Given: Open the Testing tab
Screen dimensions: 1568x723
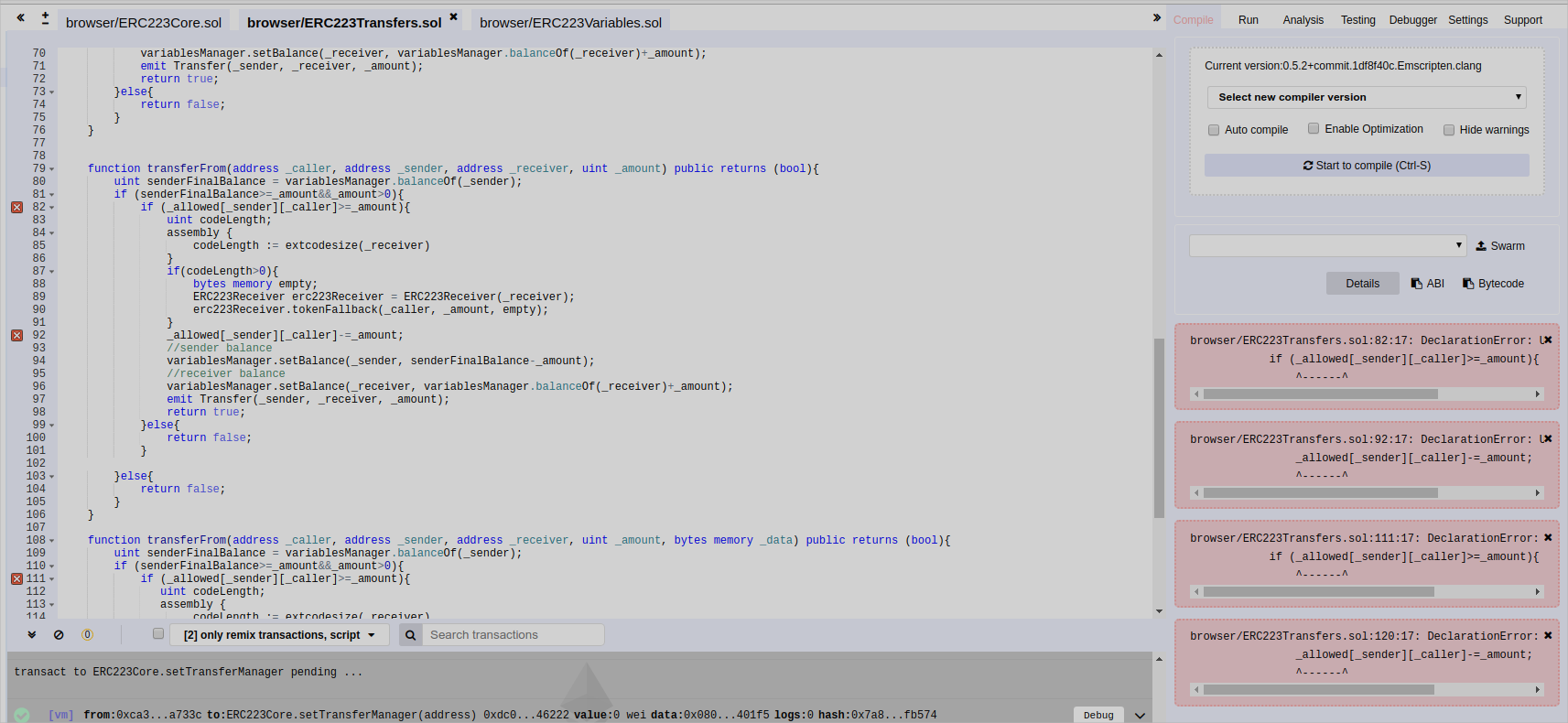Looking at the screenshot, I should click(1357, 20).
